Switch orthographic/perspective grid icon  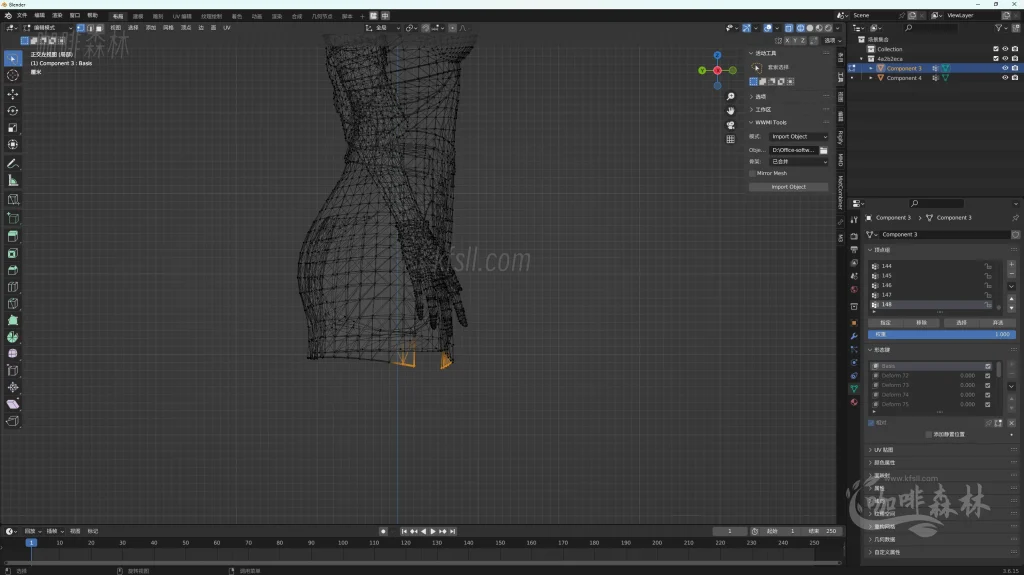coord(730,140)
